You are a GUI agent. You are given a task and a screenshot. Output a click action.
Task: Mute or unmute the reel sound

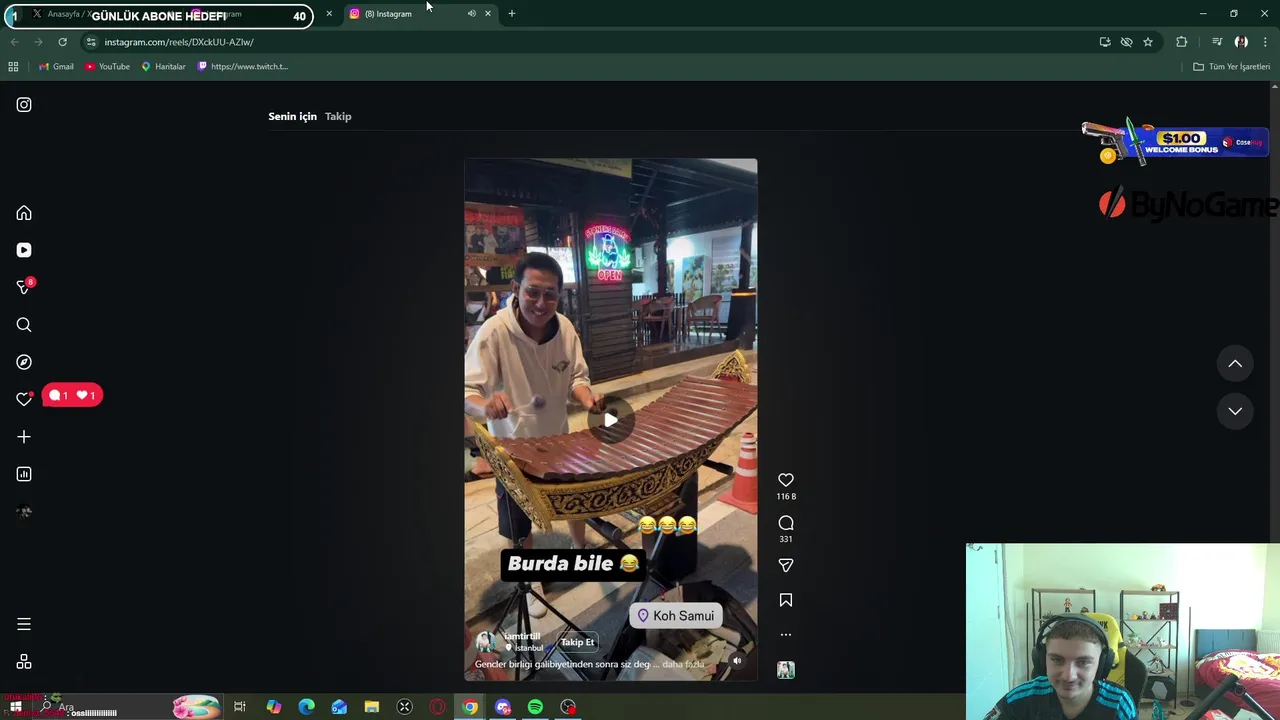[737, 660]
